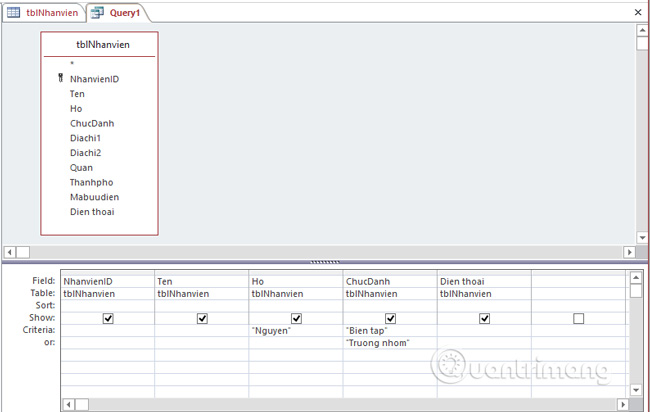Uncheck Show for NhanvienID column
The image size is (650, 412).
pyautogui.click(x=108, y=318)
